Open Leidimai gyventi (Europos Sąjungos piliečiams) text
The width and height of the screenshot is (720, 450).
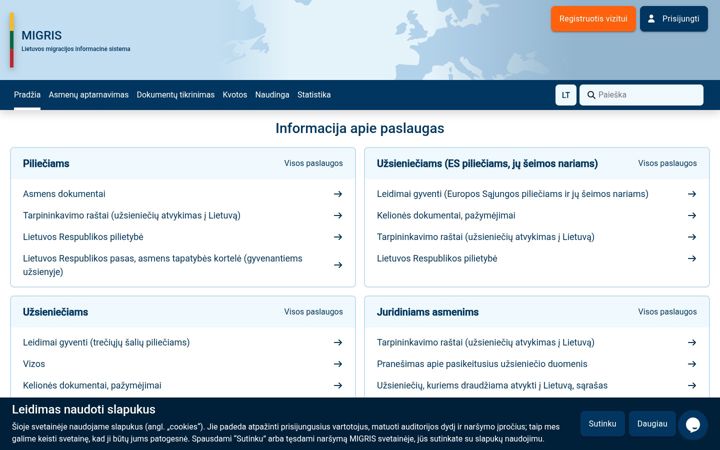513,194
